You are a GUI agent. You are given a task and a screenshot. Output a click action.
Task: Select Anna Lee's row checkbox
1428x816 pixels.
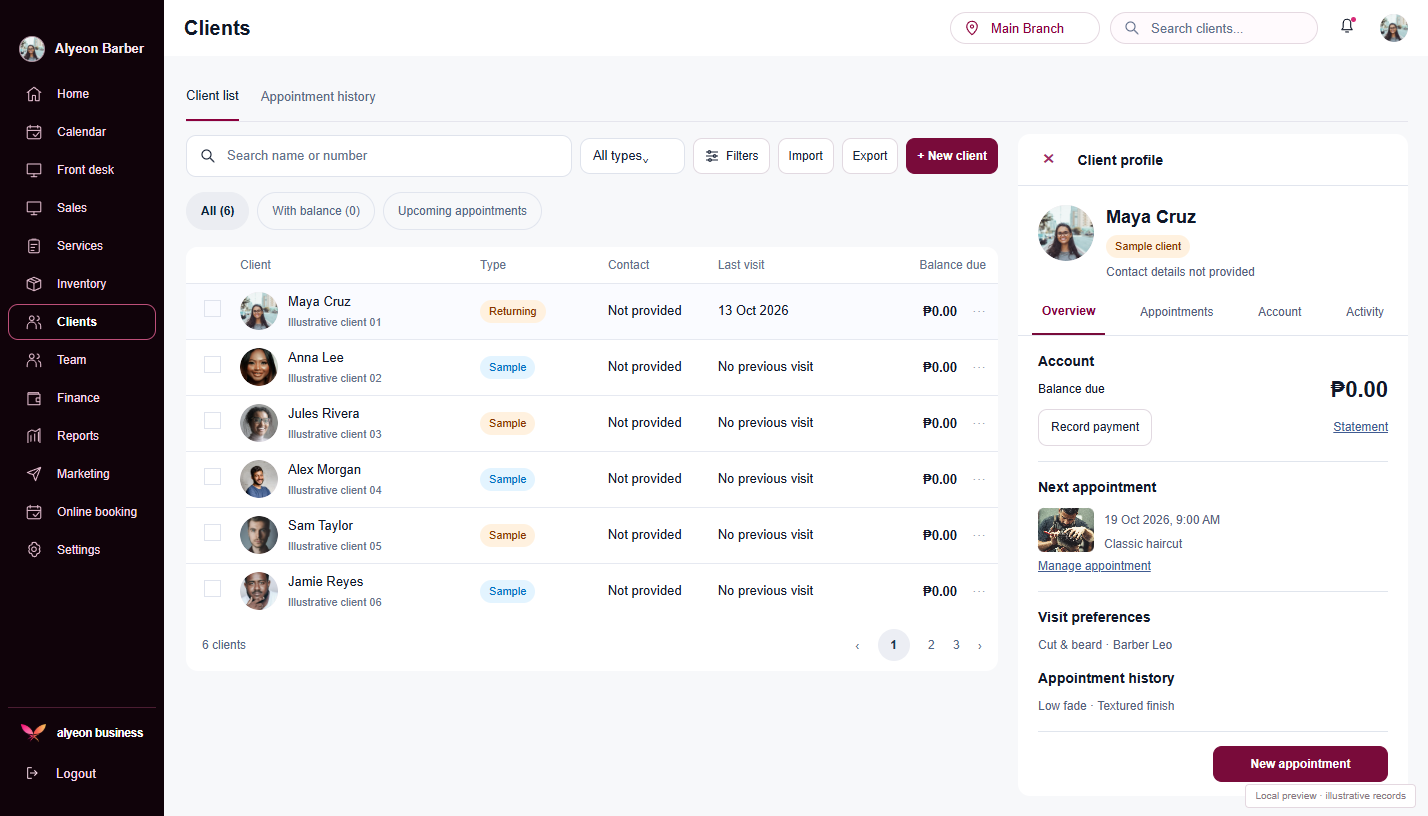click(212, 365)
